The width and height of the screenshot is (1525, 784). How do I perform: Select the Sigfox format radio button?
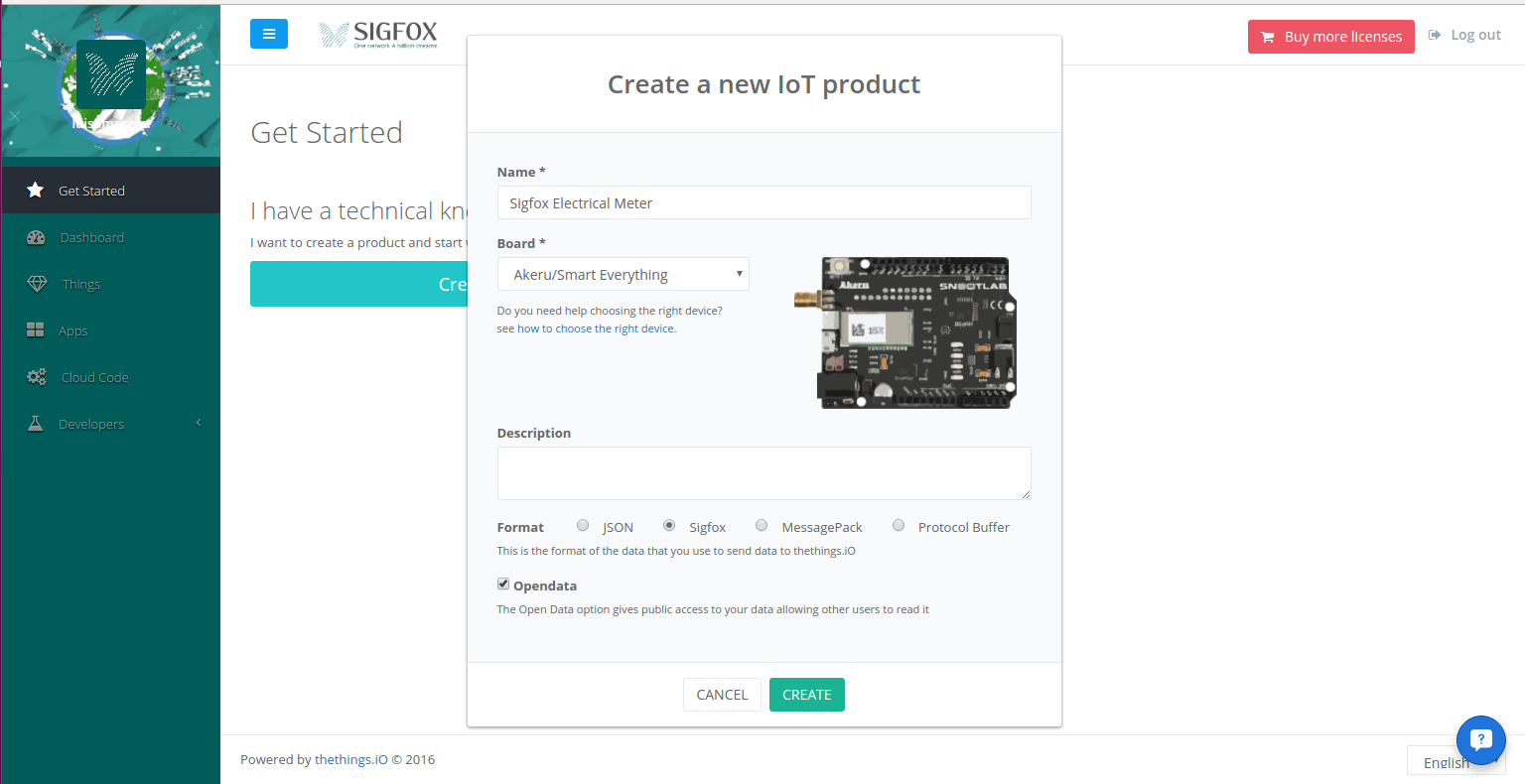point(669,526)
